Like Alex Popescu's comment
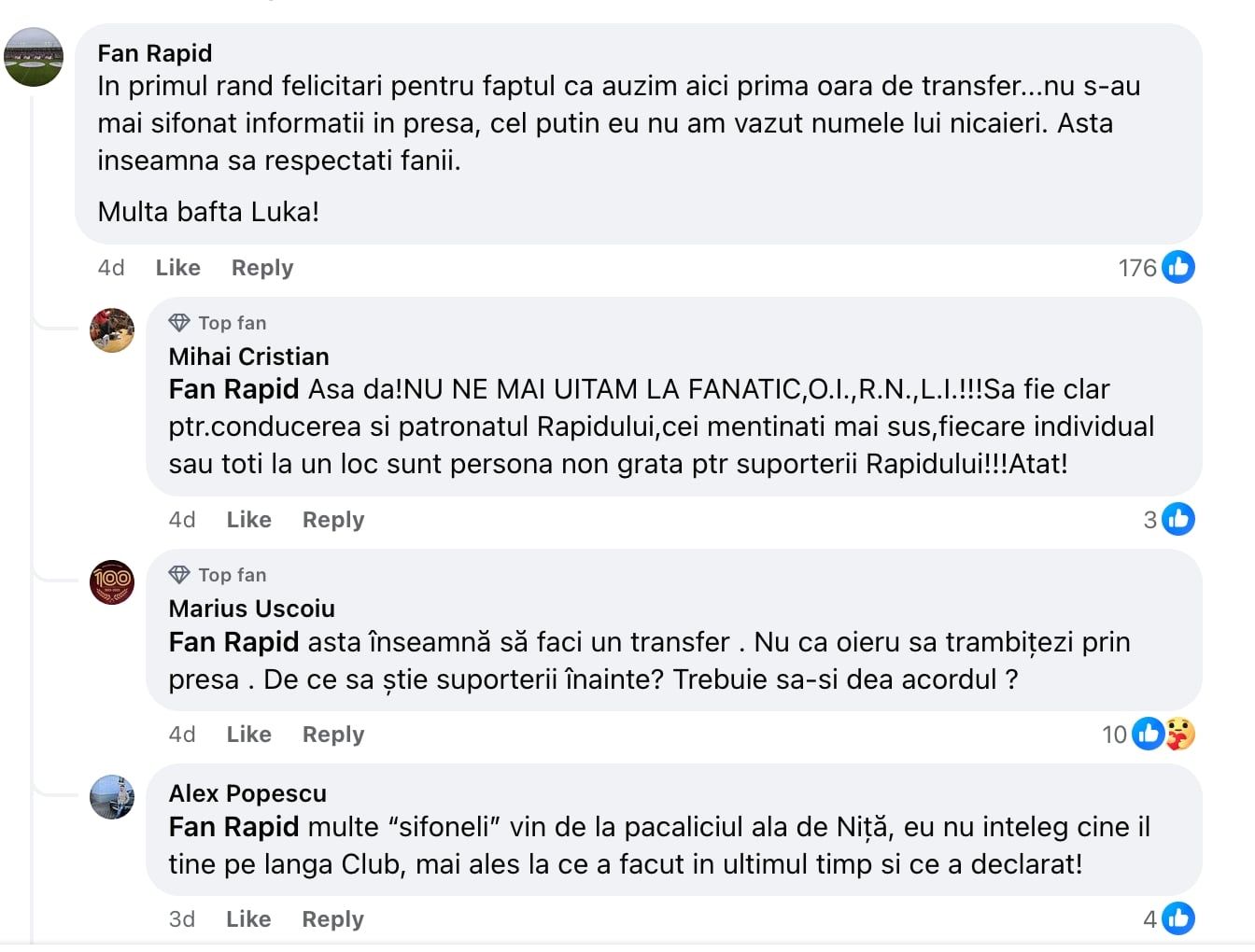The height and width of the screenshot is (952, 1255). pyautogui.click(x=247, y=918)
